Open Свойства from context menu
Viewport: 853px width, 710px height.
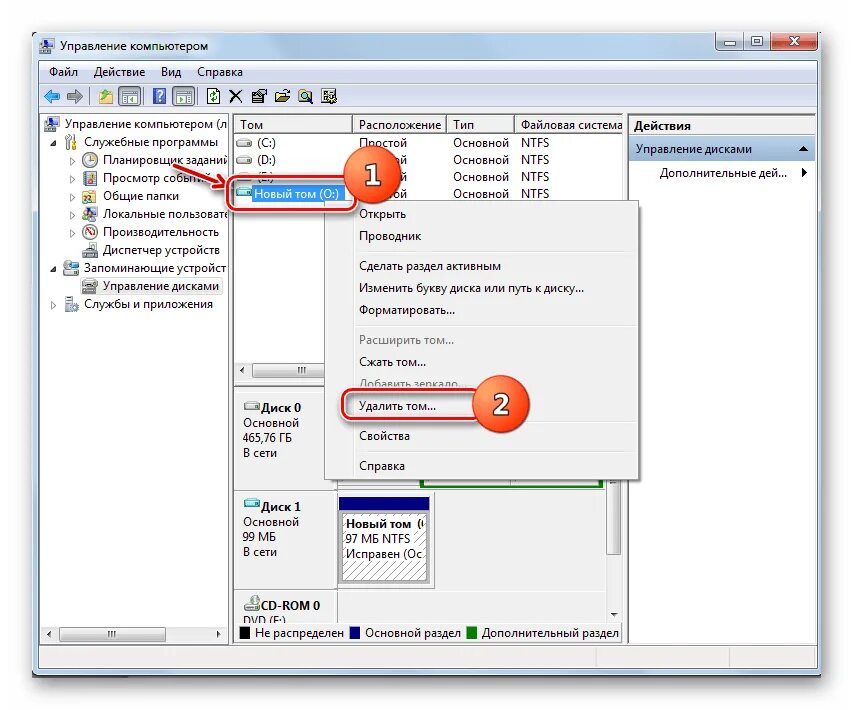tap(384, 436)
